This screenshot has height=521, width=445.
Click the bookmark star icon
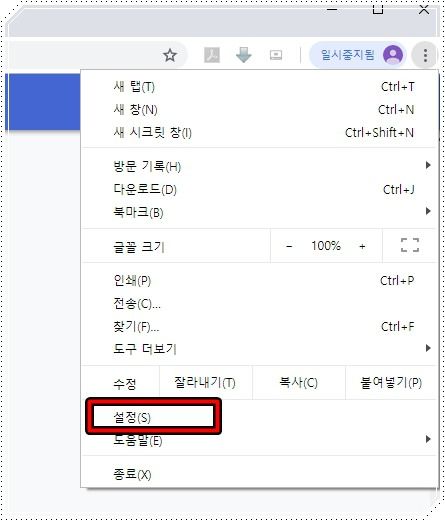tap(170, 55)
